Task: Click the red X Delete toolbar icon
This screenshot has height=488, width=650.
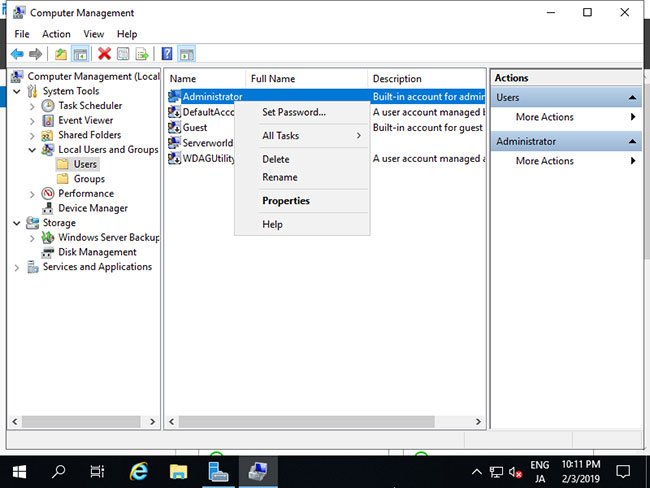Action: pyautogui.click(x=104, y=54)
